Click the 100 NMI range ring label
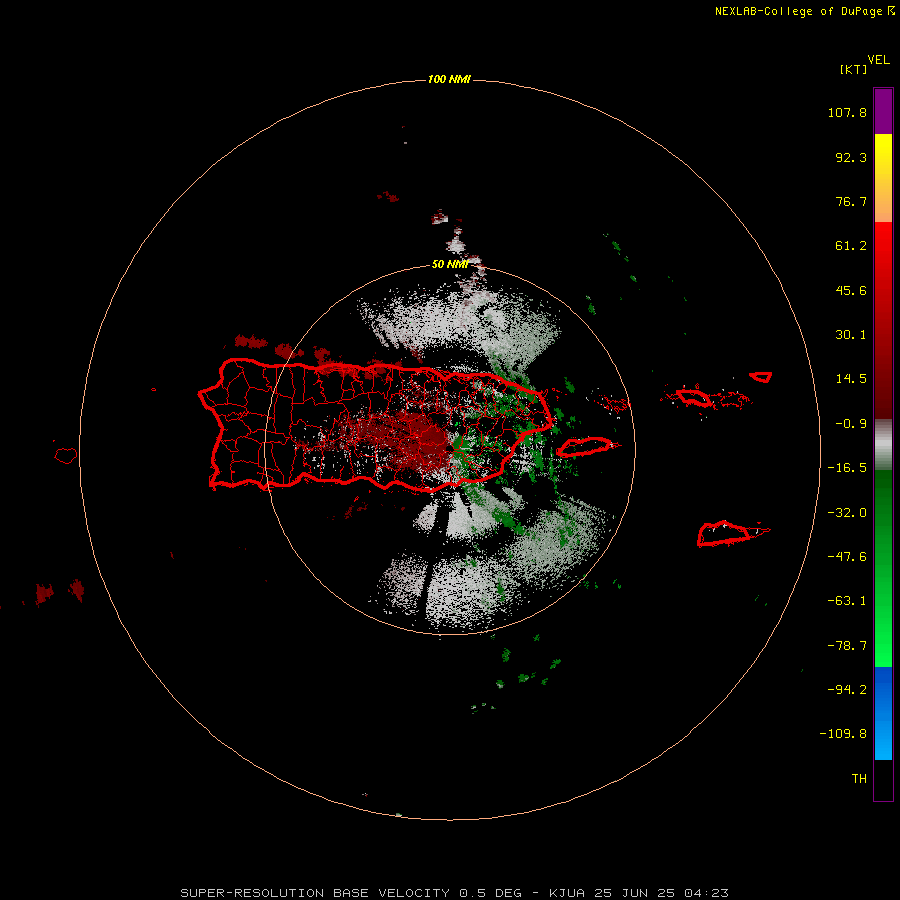Image resolution: width=900 pixels, height=900 pixels. coord(449,79)
